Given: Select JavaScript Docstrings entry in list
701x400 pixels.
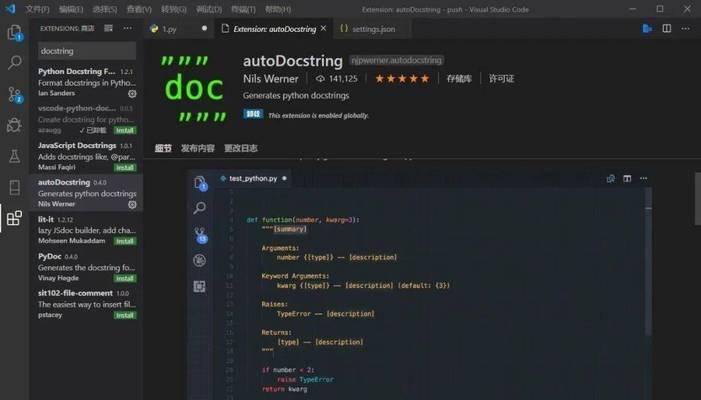Looking at the screenshot, I should [86, 156].
